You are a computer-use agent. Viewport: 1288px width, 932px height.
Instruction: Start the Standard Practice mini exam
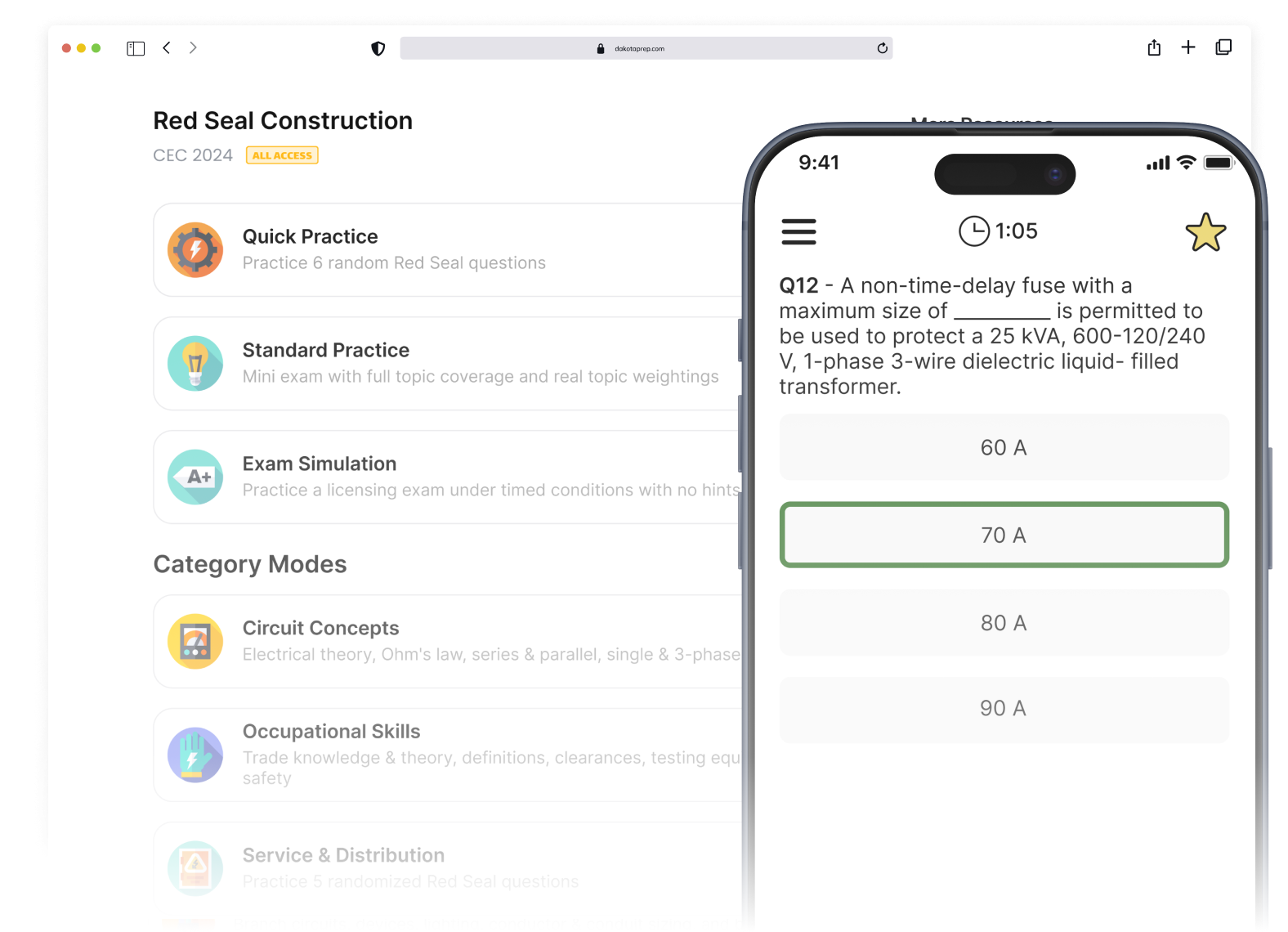[448, 364]
